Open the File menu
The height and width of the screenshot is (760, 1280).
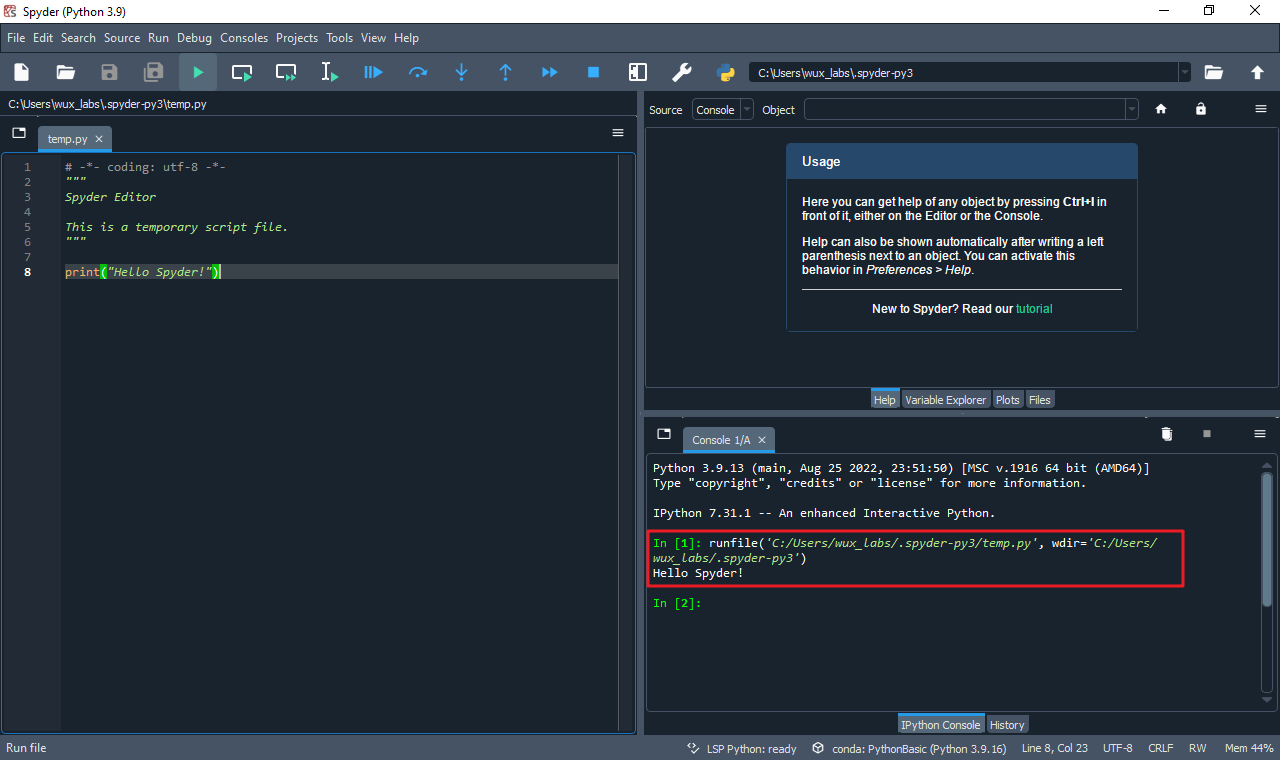16,38
